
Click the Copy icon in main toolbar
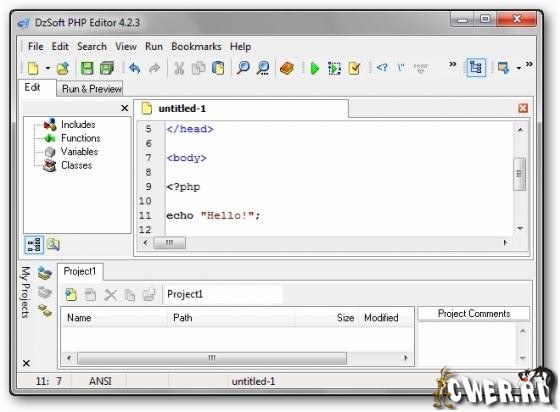coord(199,68)
